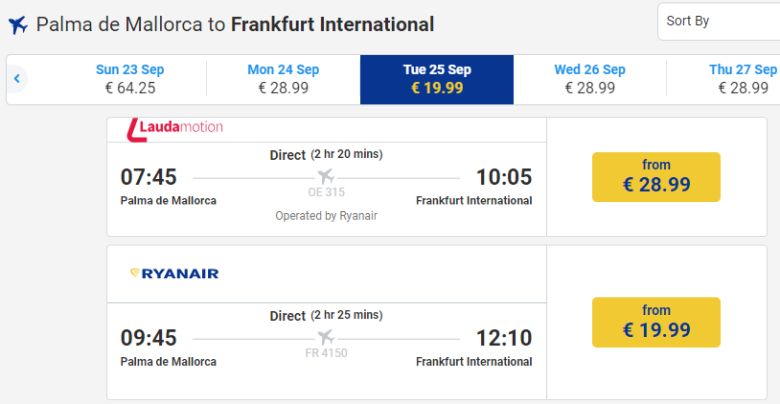Click the Frankfurt International route heading
Viewport: 780px width, 404px height.
point(332,25)
